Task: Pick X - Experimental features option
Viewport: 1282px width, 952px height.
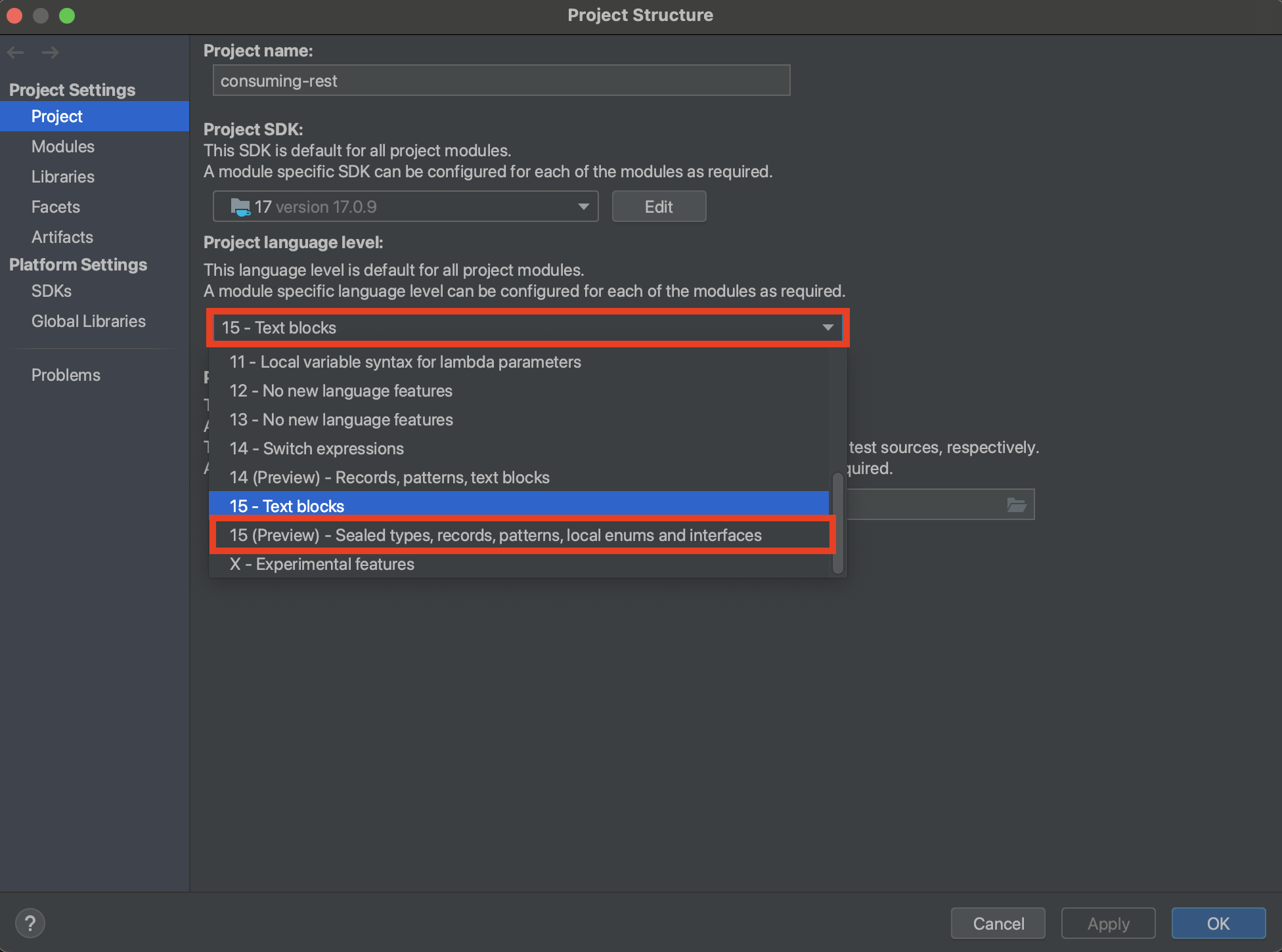Action: [x=322, y=564]
